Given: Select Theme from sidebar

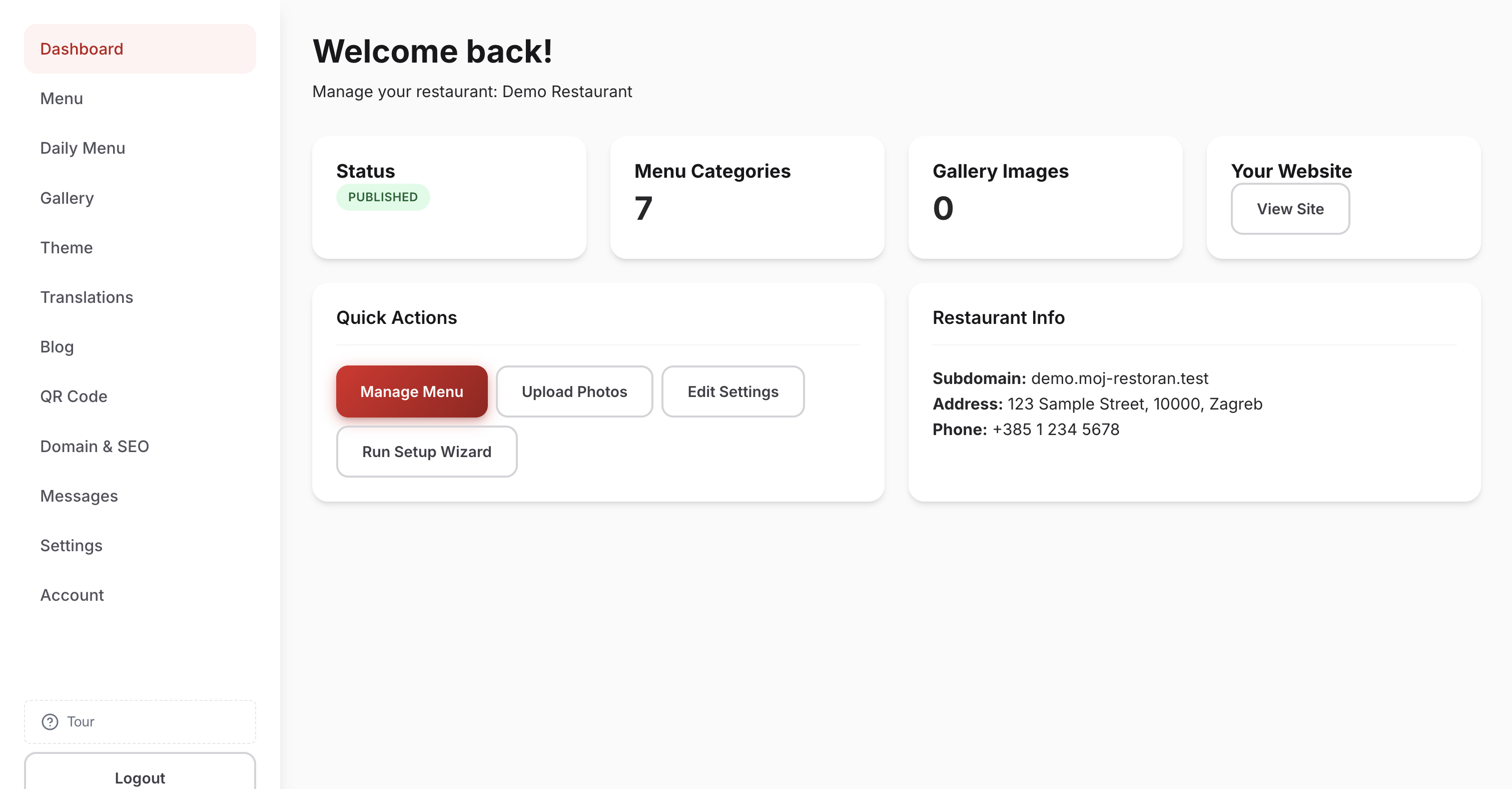Looking at the screenshot, I should point(66,247).
